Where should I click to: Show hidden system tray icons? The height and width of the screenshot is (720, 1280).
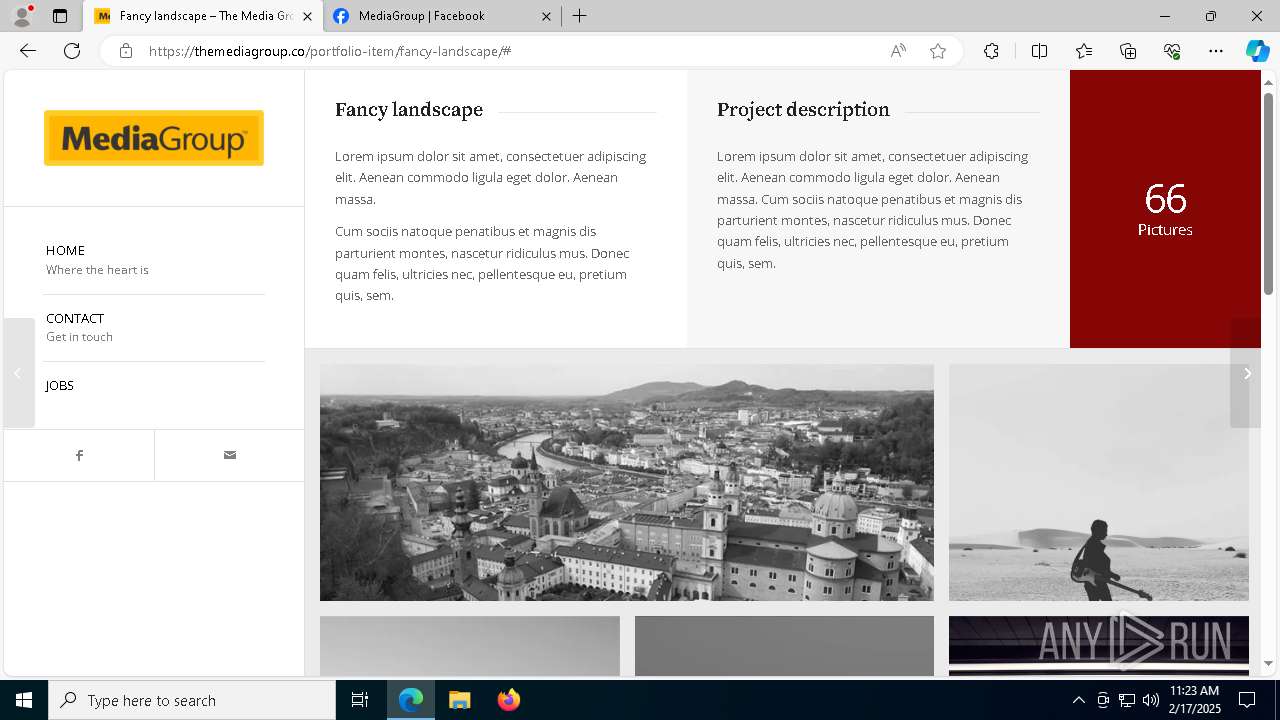1078,700
